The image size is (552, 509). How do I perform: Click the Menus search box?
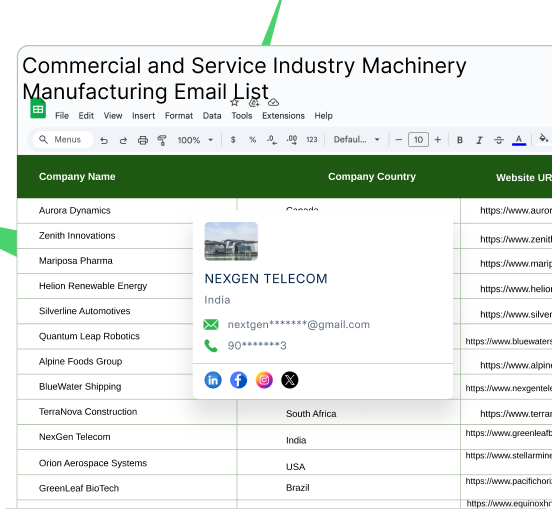coord(63,140)
